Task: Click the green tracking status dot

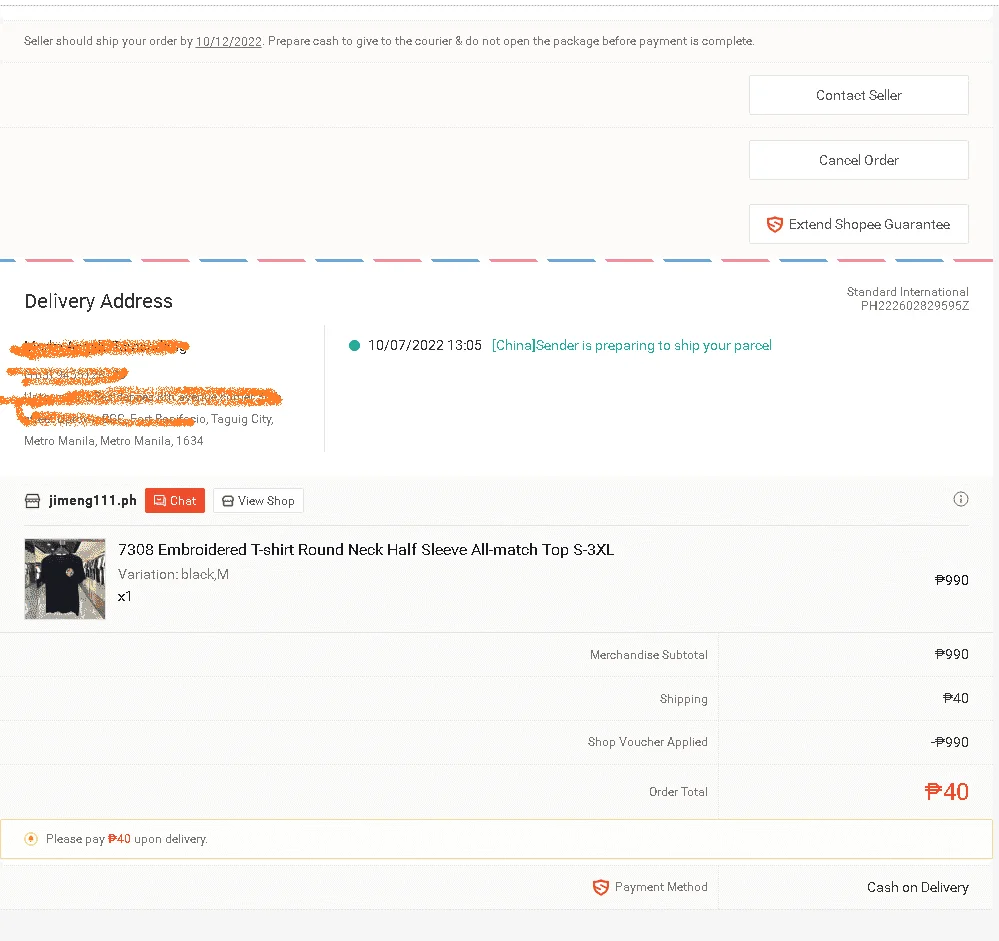Action: tap(354, 345)
